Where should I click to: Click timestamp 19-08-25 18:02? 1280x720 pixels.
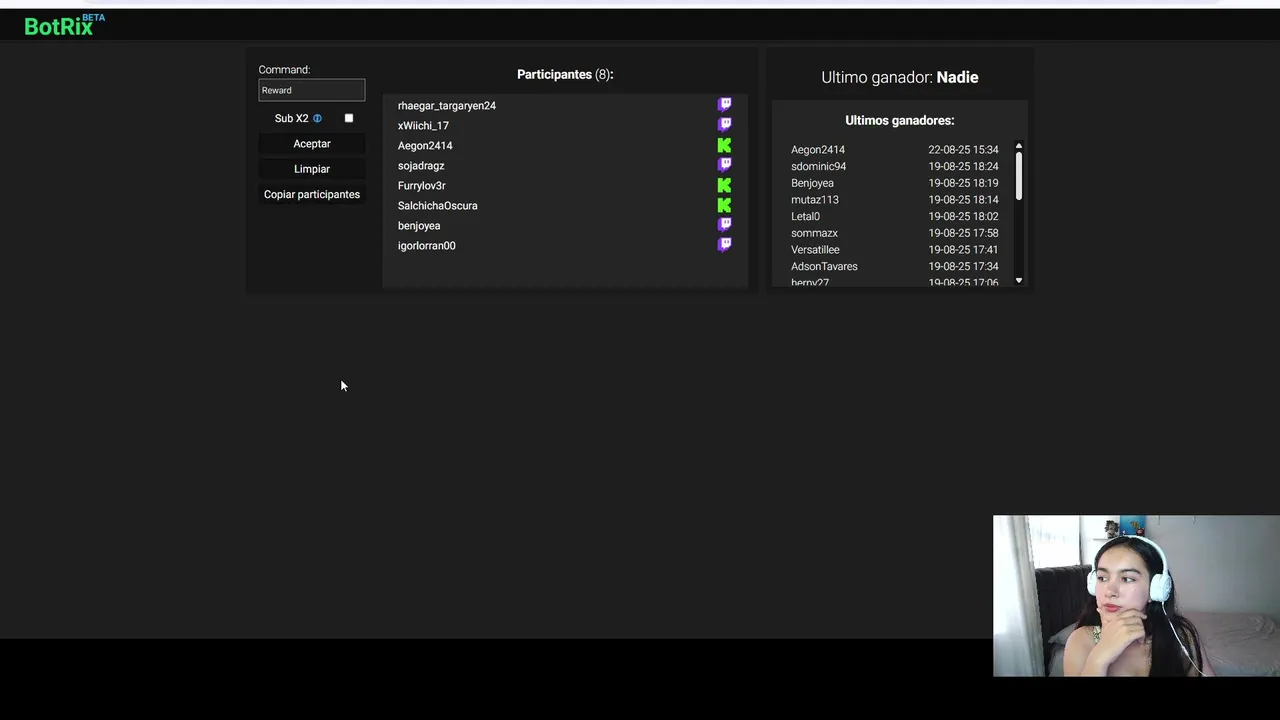[963, 216]
